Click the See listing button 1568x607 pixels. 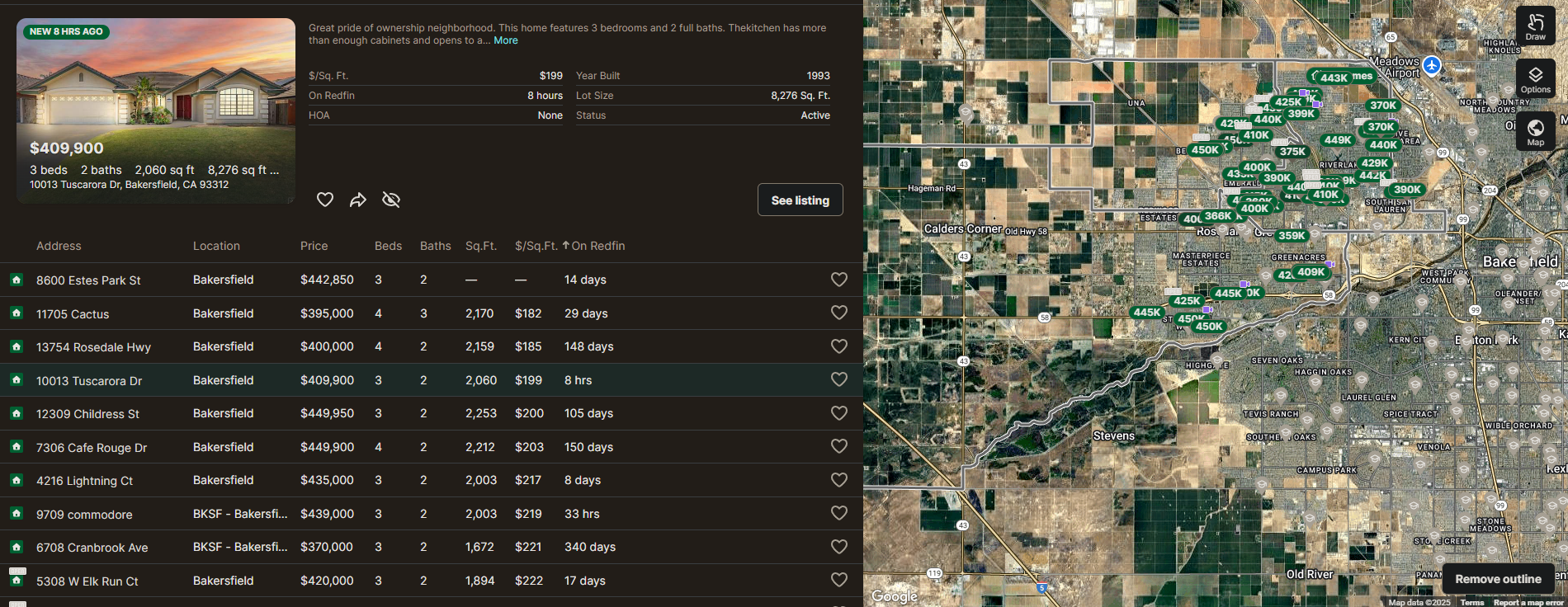[801, 200]
